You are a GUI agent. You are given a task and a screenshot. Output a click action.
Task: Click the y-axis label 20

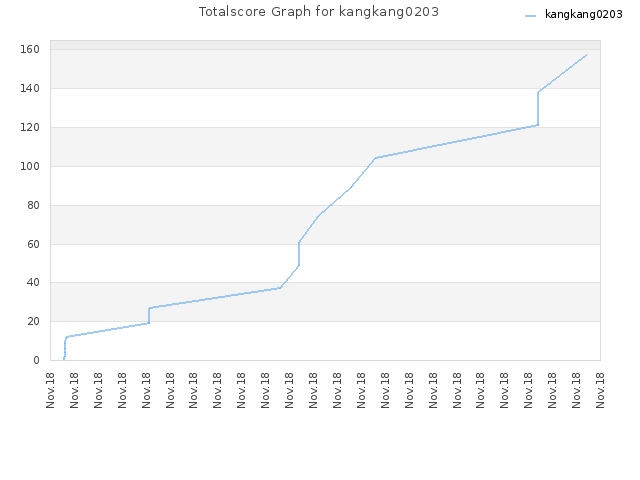33,322
